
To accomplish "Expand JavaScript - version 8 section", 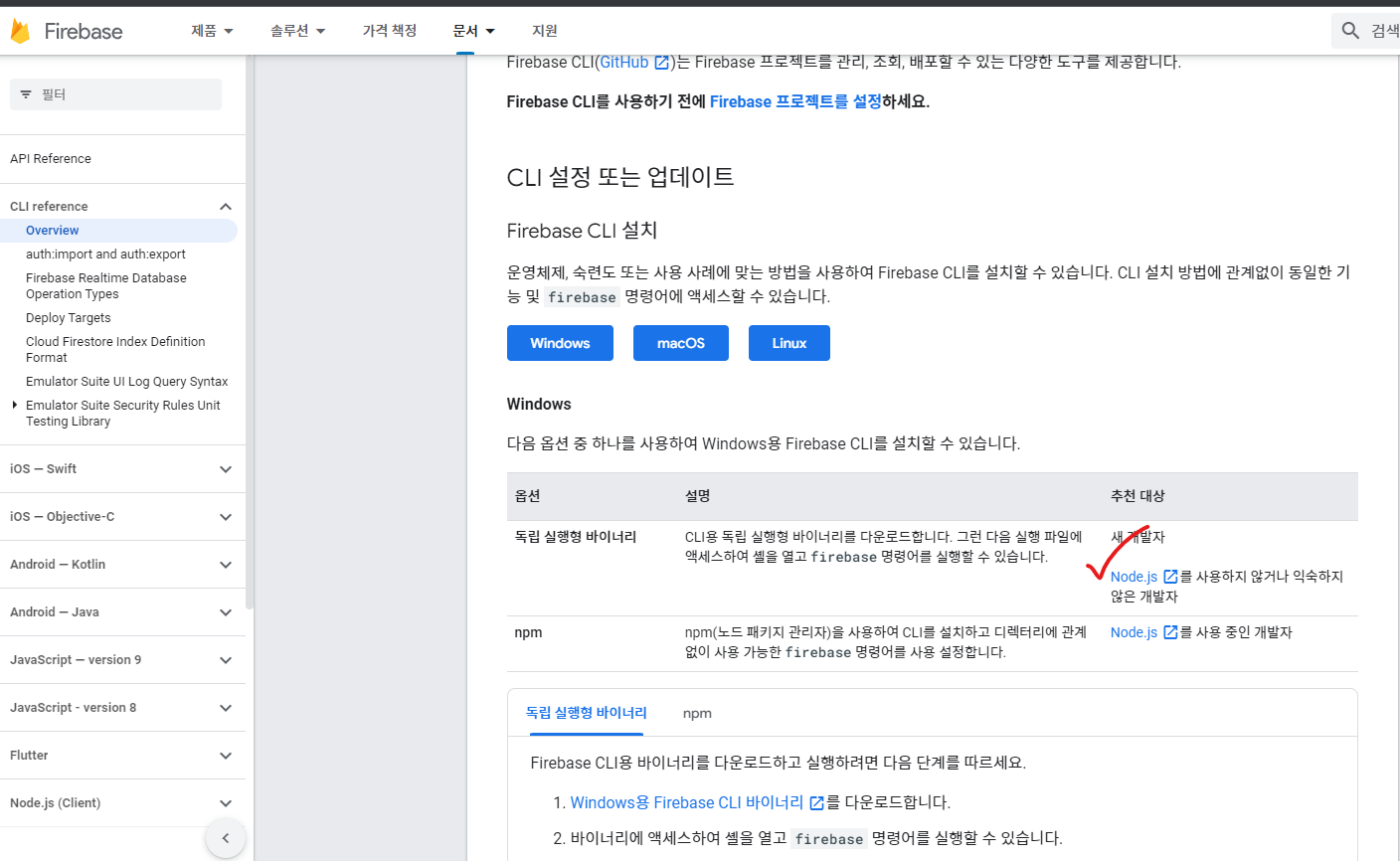I will point(226,708).
